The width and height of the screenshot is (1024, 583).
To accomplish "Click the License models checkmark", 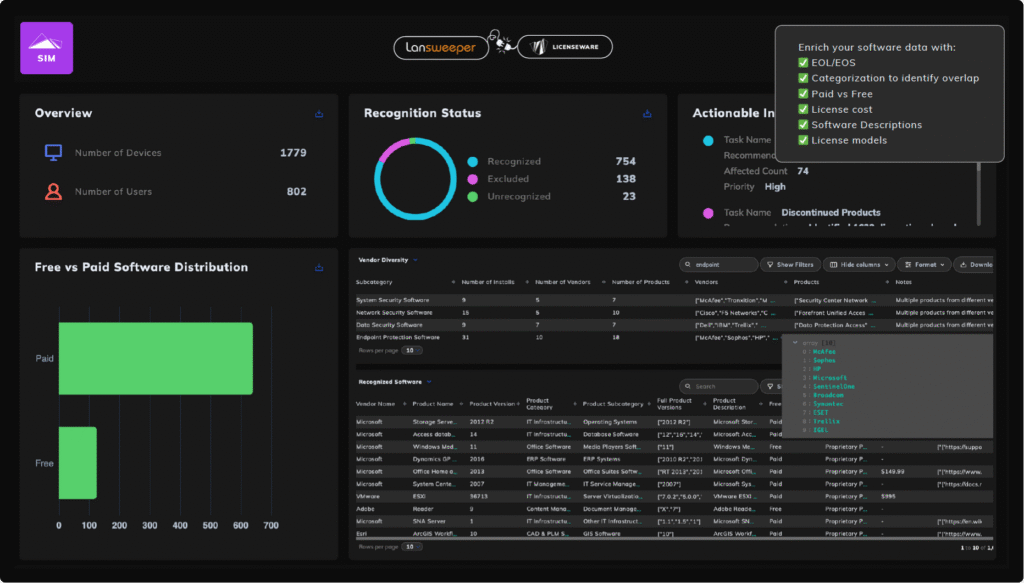I will [803, 140].
